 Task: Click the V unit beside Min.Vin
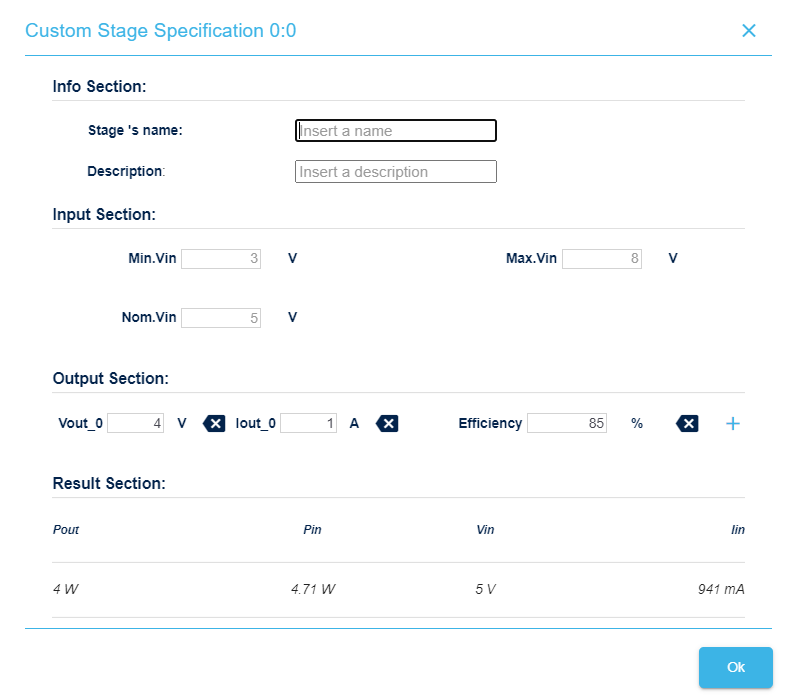292,258
